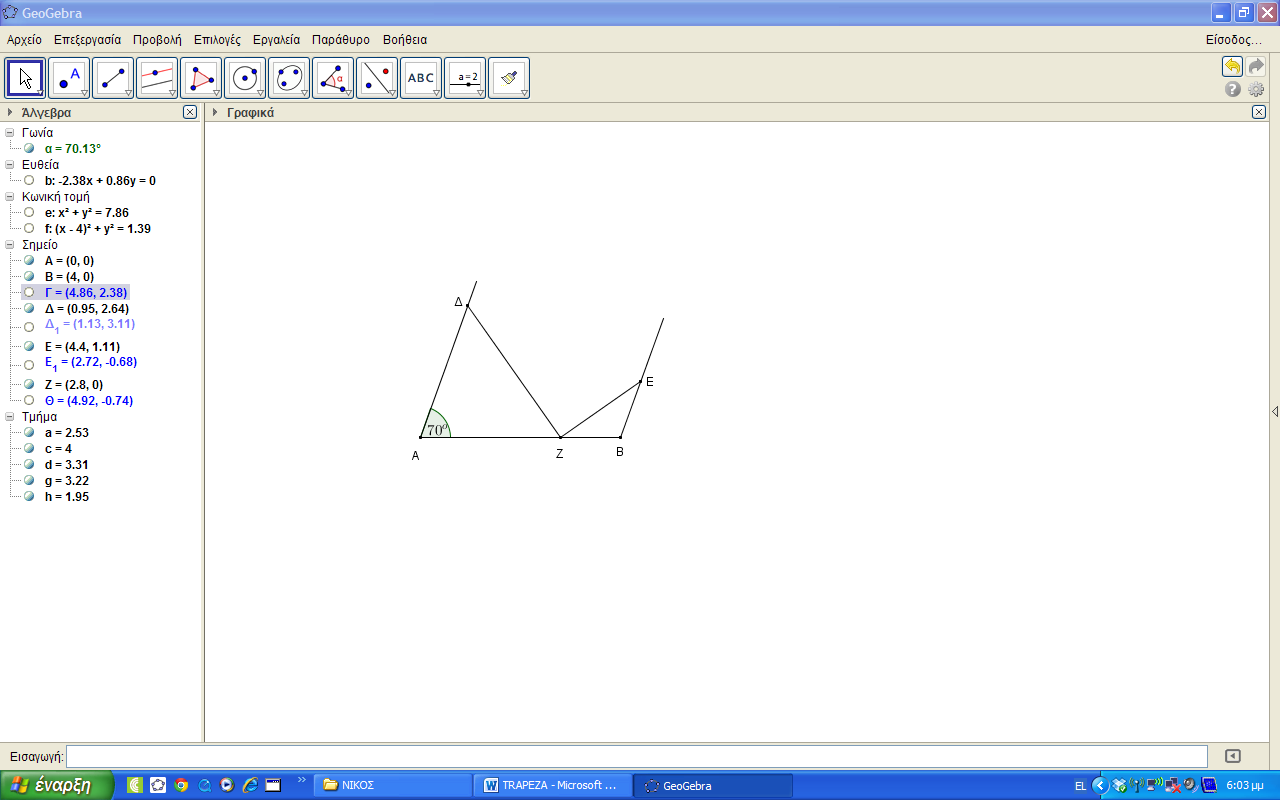The image size is (1280, 800).
Task: Select the Circle with center tool
Action: tap(245, 78)
